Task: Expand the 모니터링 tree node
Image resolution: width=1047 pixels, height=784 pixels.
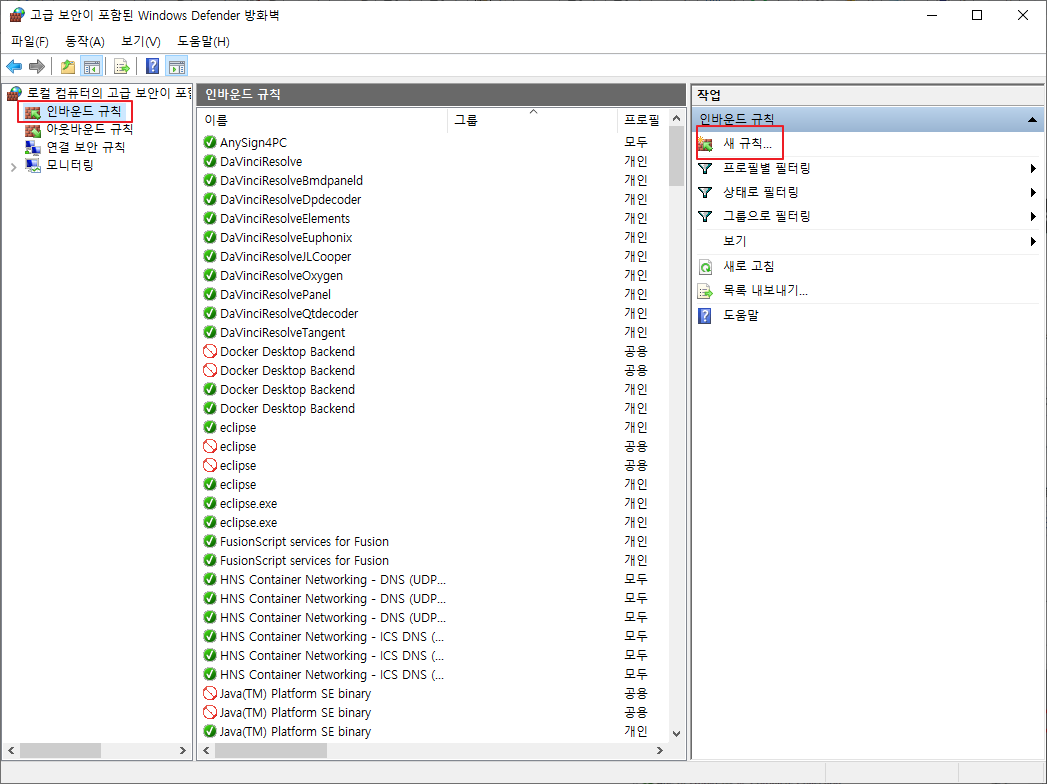Action: pos(13,166)
